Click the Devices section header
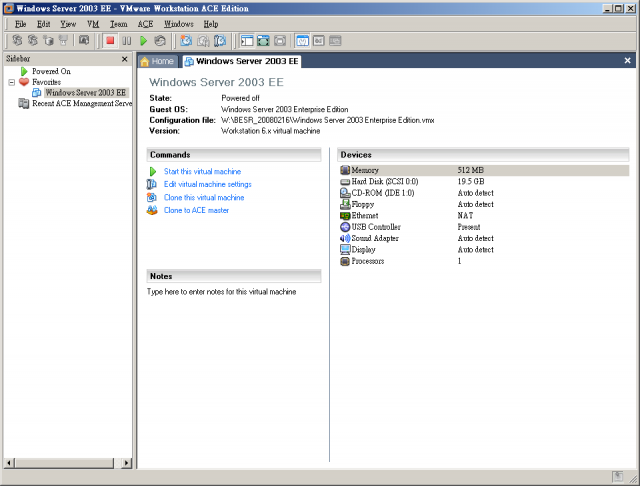 click(x=483, y=155)
